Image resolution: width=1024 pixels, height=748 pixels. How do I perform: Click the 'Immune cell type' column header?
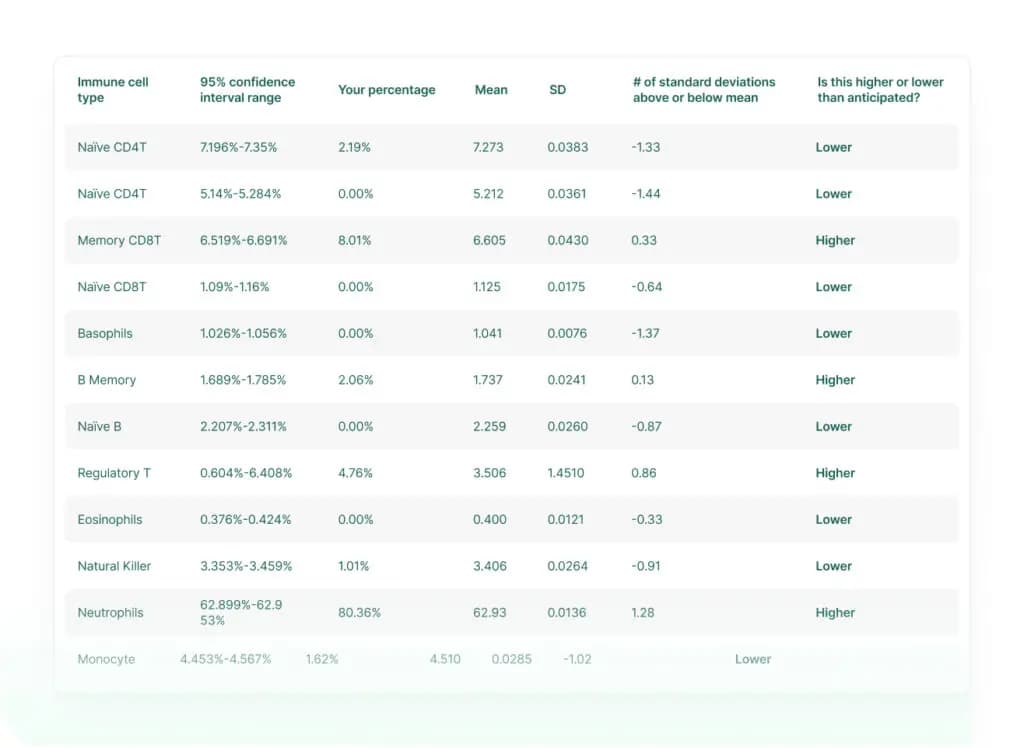[113, 89]
